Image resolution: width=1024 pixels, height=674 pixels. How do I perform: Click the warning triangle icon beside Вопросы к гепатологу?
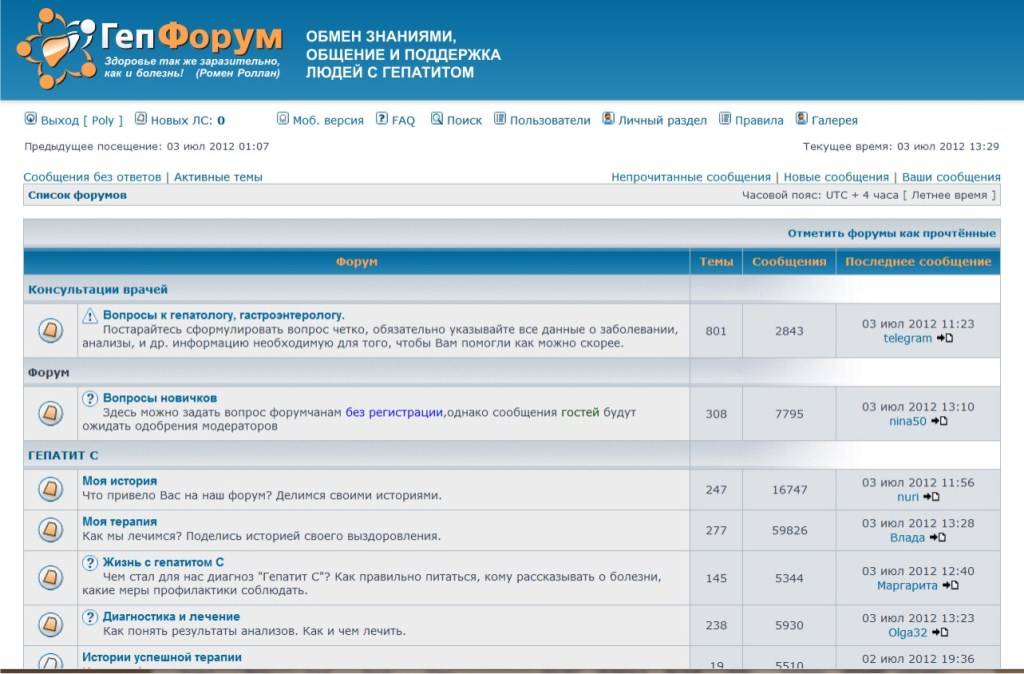pyautogui.click(x=90, y=316)
